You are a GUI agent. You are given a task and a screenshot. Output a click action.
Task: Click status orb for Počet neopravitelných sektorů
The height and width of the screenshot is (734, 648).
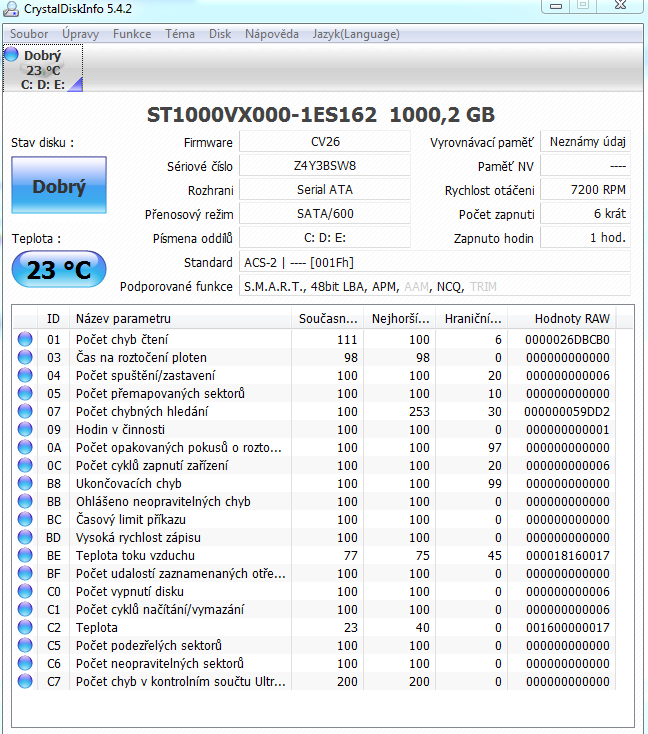point(25,664)
